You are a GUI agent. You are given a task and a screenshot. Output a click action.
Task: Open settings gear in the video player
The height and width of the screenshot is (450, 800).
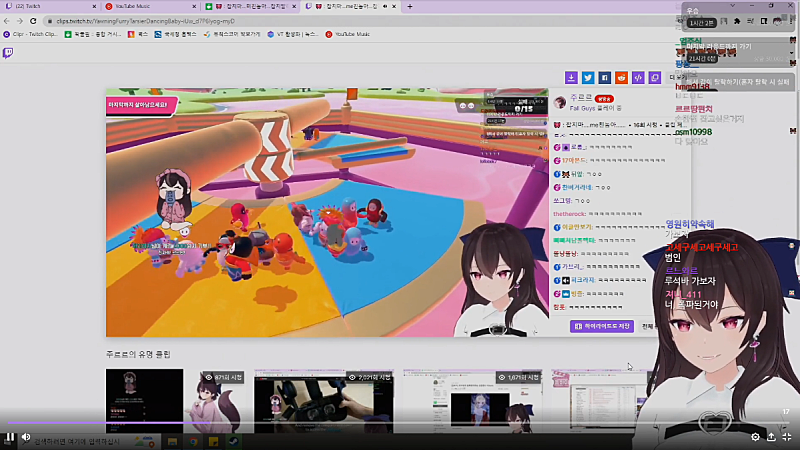[x=755, y=437]
